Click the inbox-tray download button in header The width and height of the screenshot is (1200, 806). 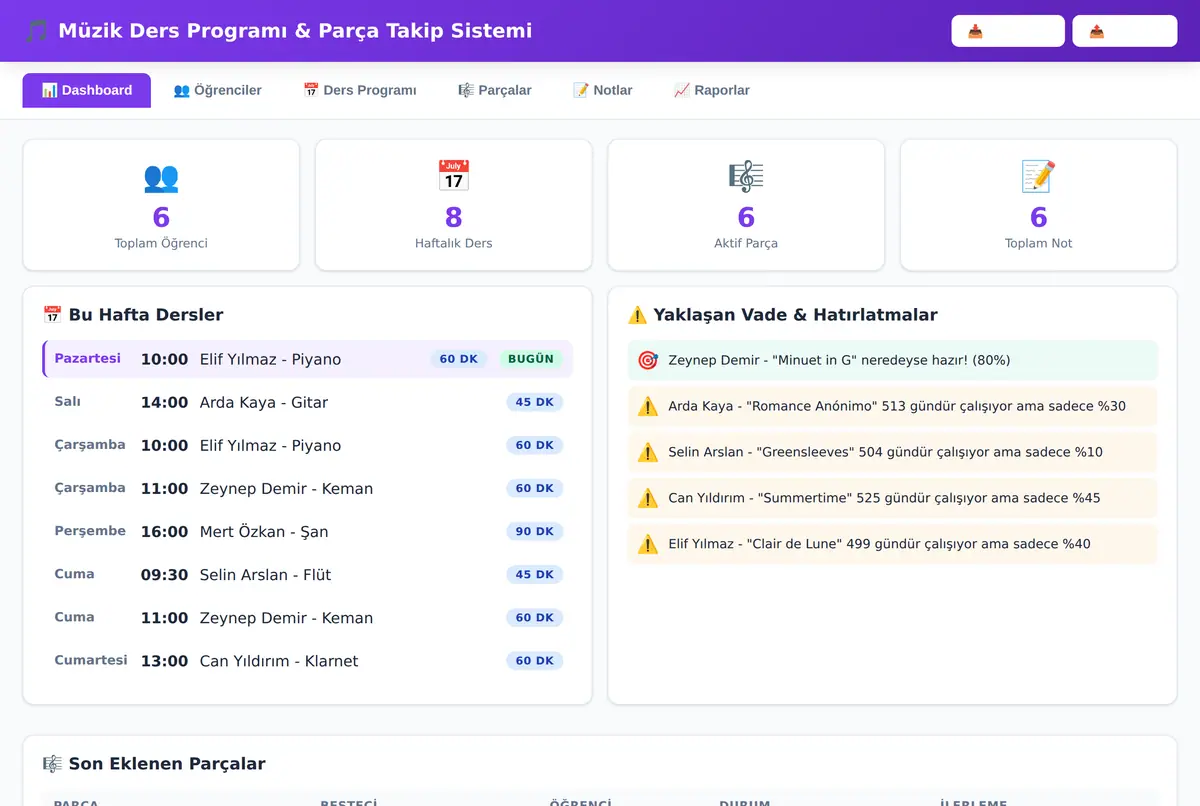pos(1008,31)
